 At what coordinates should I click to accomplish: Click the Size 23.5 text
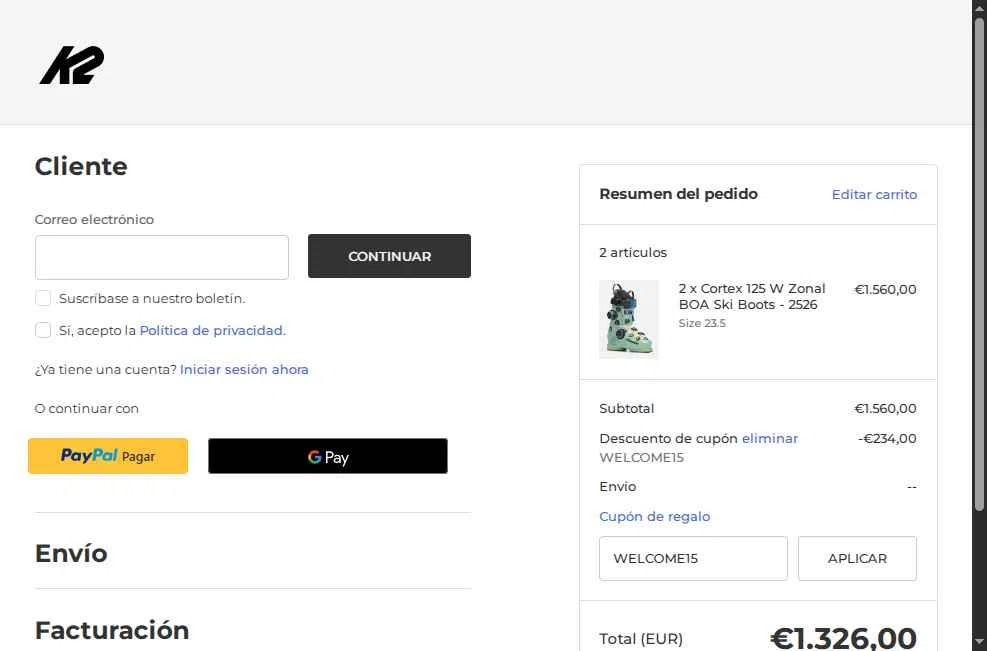(x=702, y=323)
